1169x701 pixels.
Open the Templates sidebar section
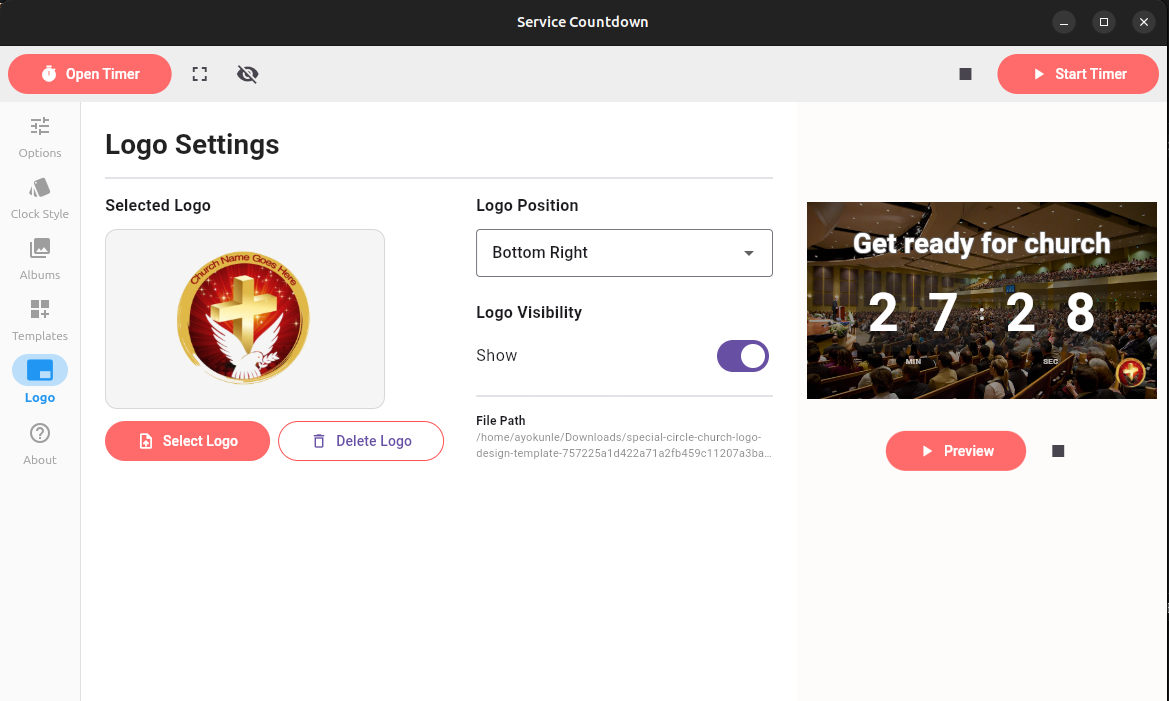coord(40,320)
